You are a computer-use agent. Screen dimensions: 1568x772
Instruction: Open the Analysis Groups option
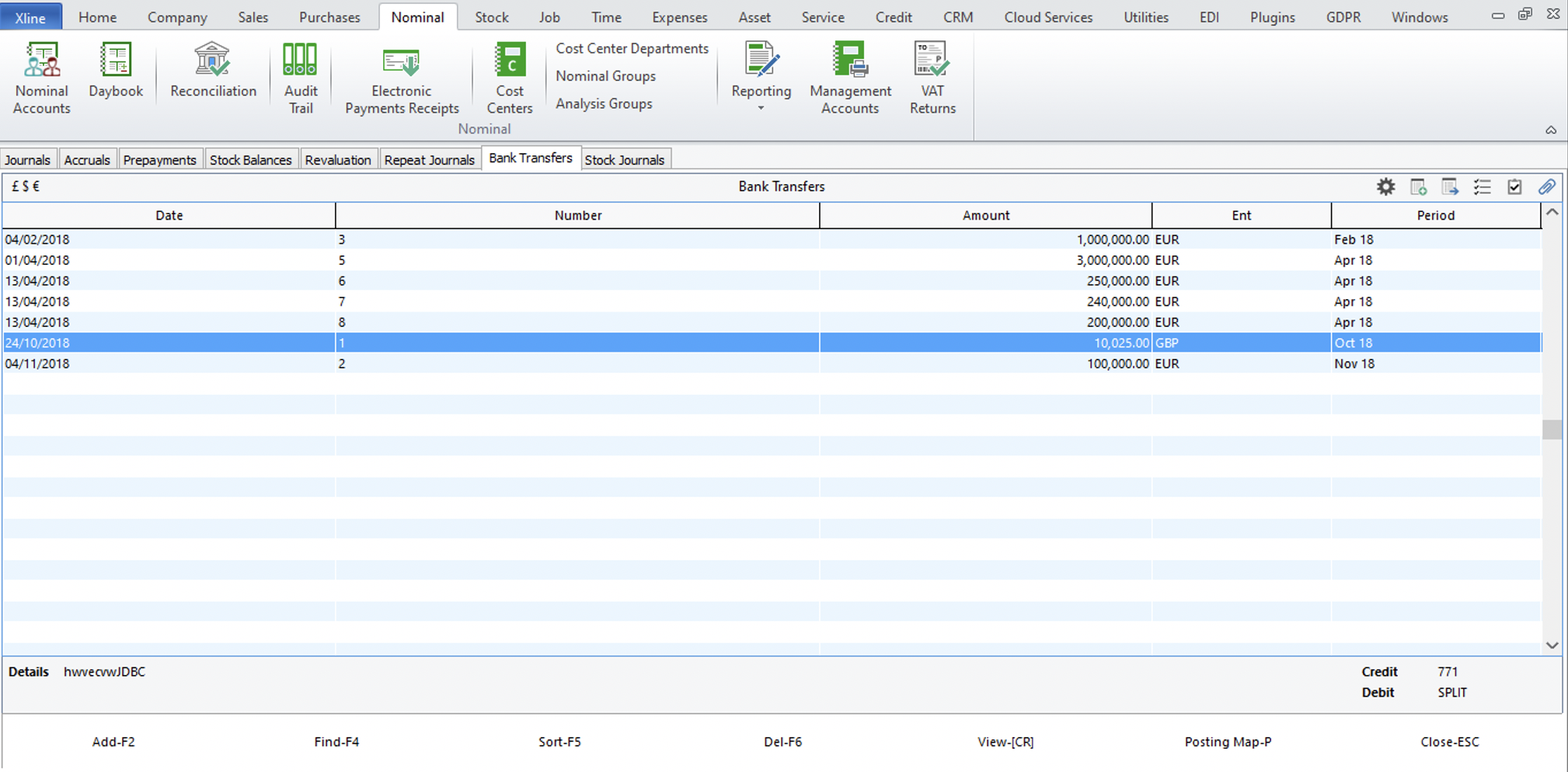point(604,103)
